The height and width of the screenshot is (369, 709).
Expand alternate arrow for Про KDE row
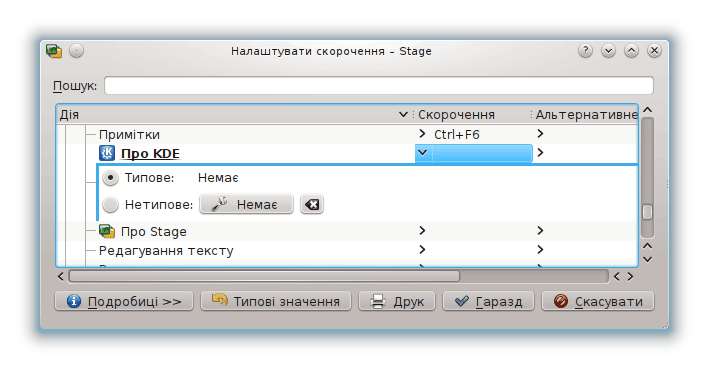pos(540,153)
